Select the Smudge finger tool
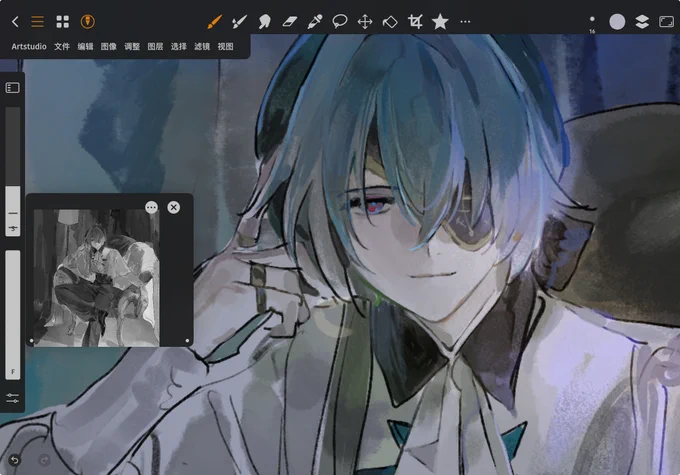The height and width of the screenshot is (475, 680). pos(264,22)
